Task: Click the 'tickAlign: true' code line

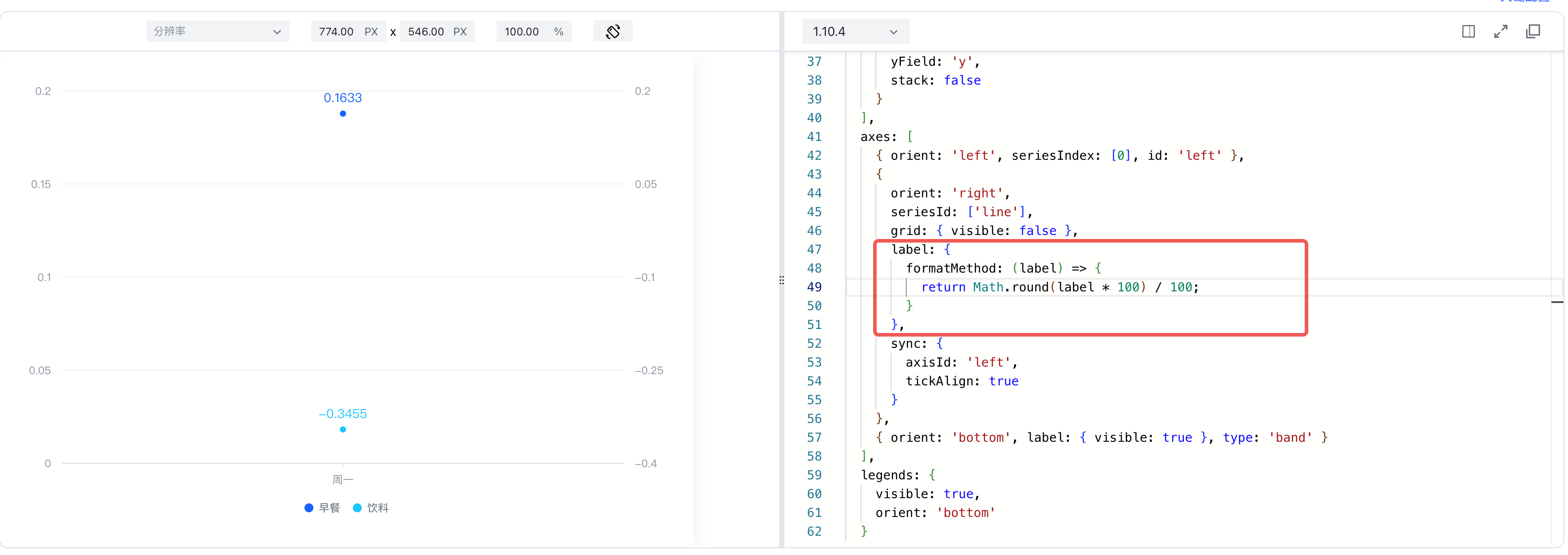Action: 962,381
